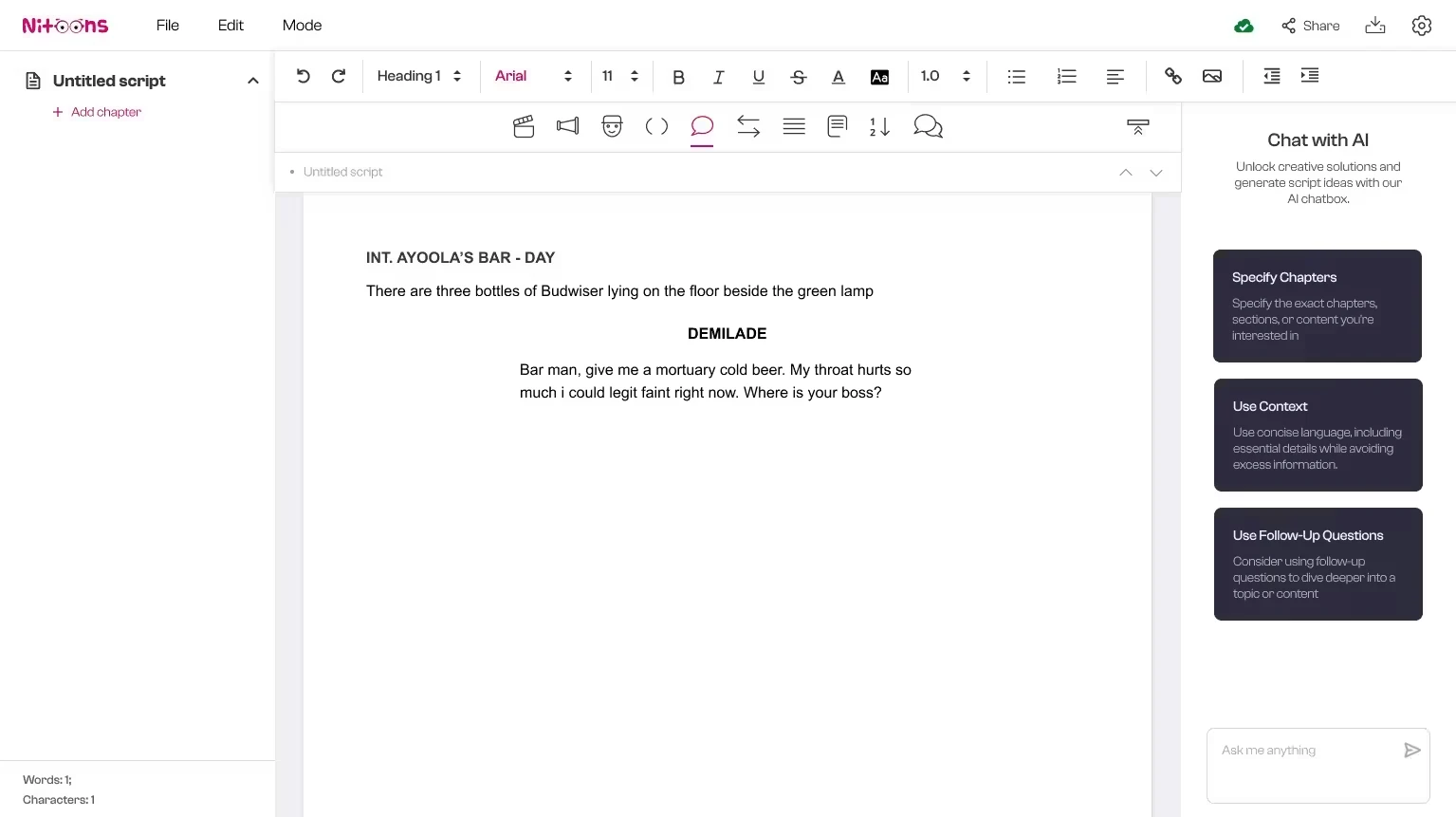Open the File menu
The height and width of the screenshot is (817, 1456).
click(168, 26)
